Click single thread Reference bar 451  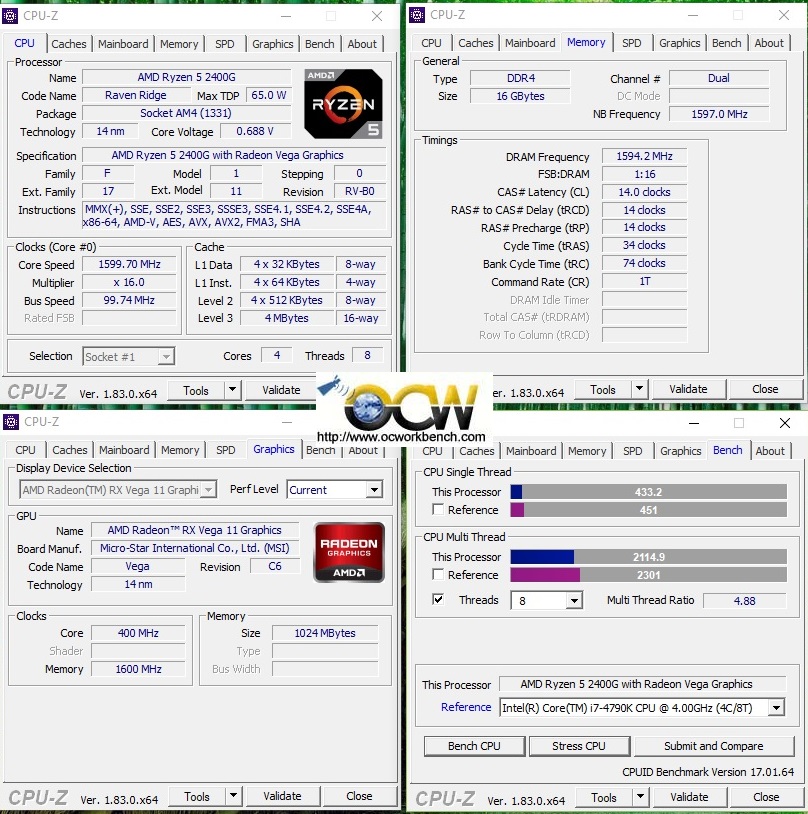pyautogui.click(x=648, y=510)
